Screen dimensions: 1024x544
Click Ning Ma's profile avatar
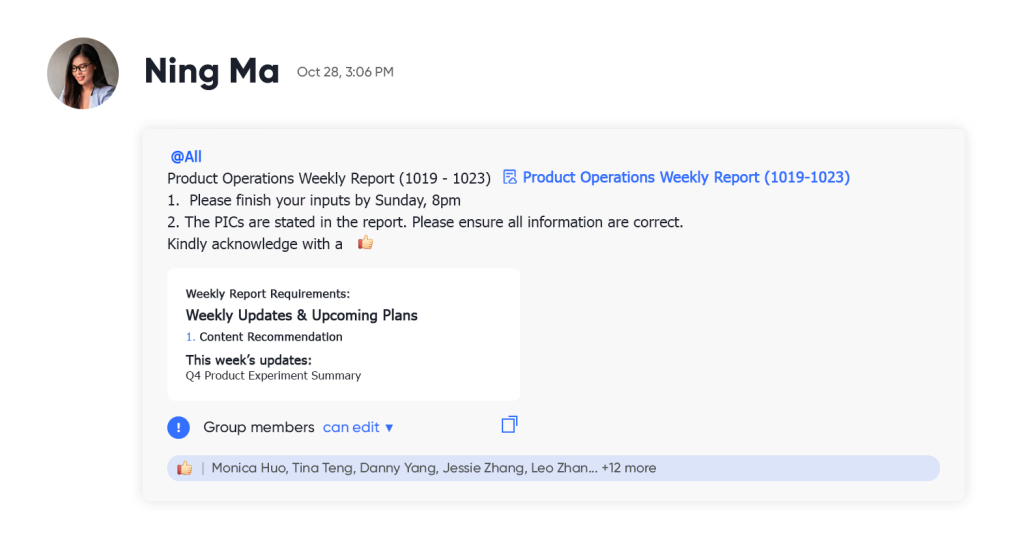click(83, 73)
